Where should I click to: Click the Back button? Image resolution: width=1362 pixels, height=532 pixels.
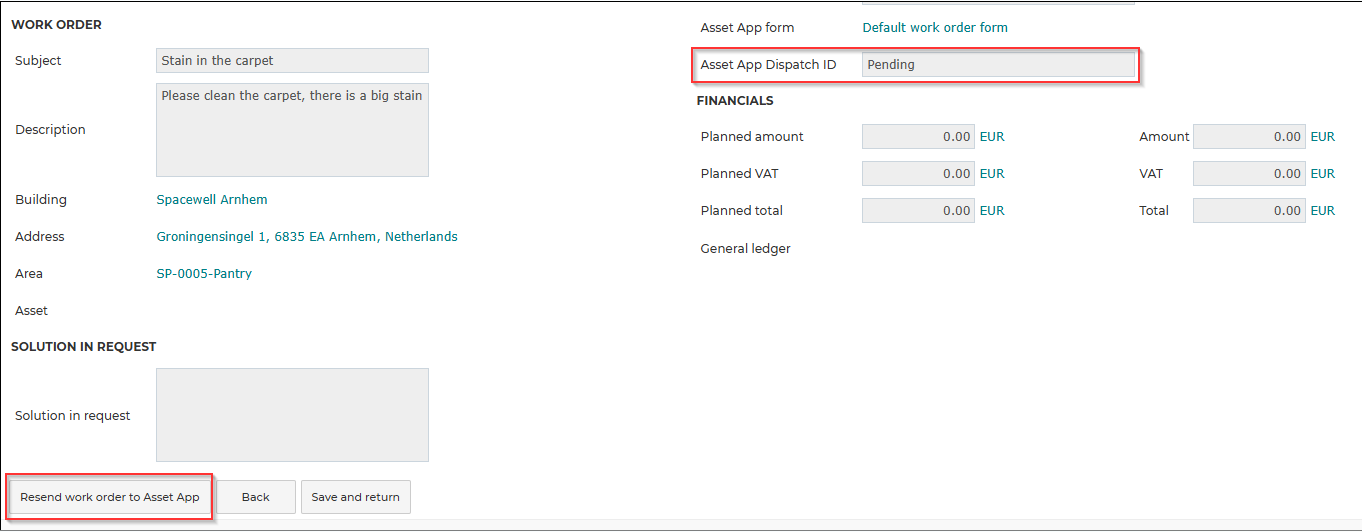click(x=256, y=497)
